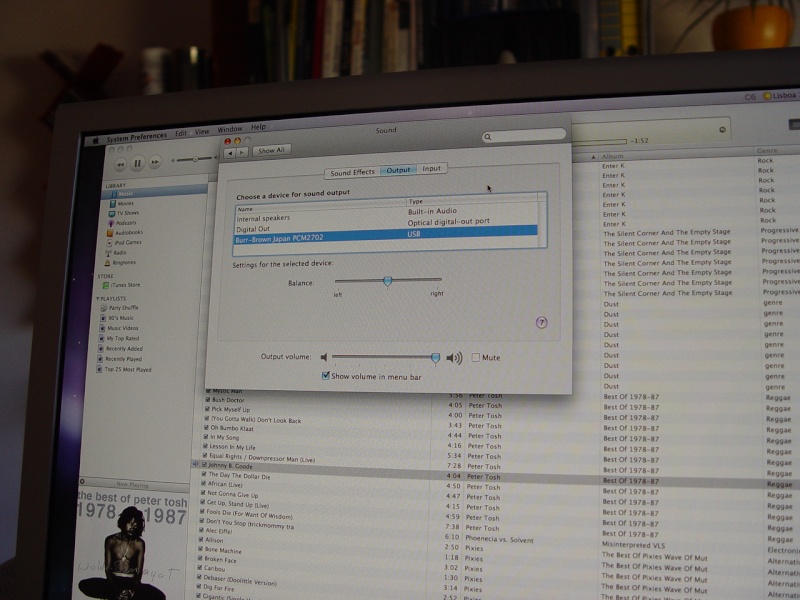Toggle Show volume in menu bar

(326, 376)
